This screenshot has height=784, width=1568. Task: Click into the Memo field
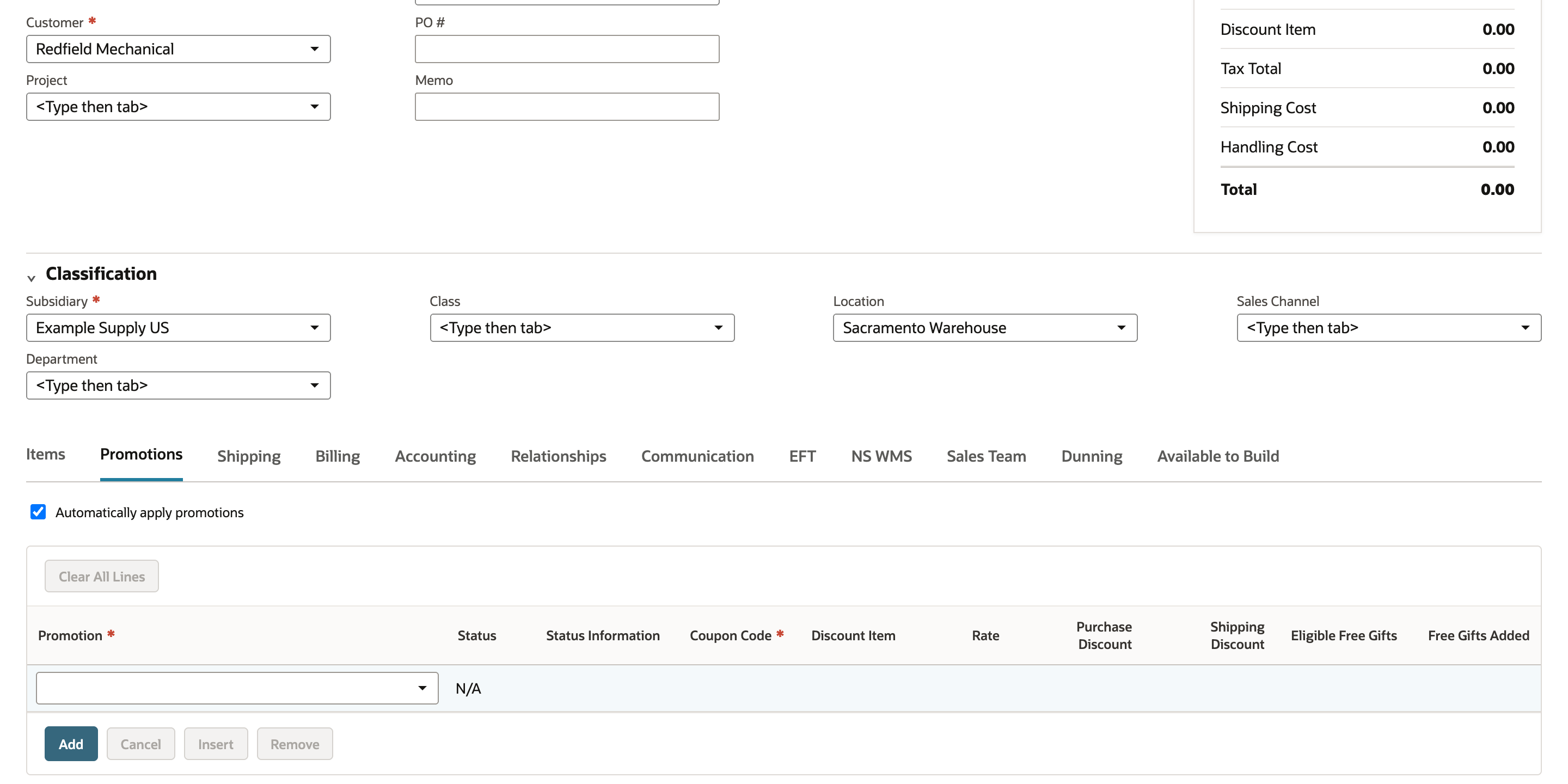point(567,107)
